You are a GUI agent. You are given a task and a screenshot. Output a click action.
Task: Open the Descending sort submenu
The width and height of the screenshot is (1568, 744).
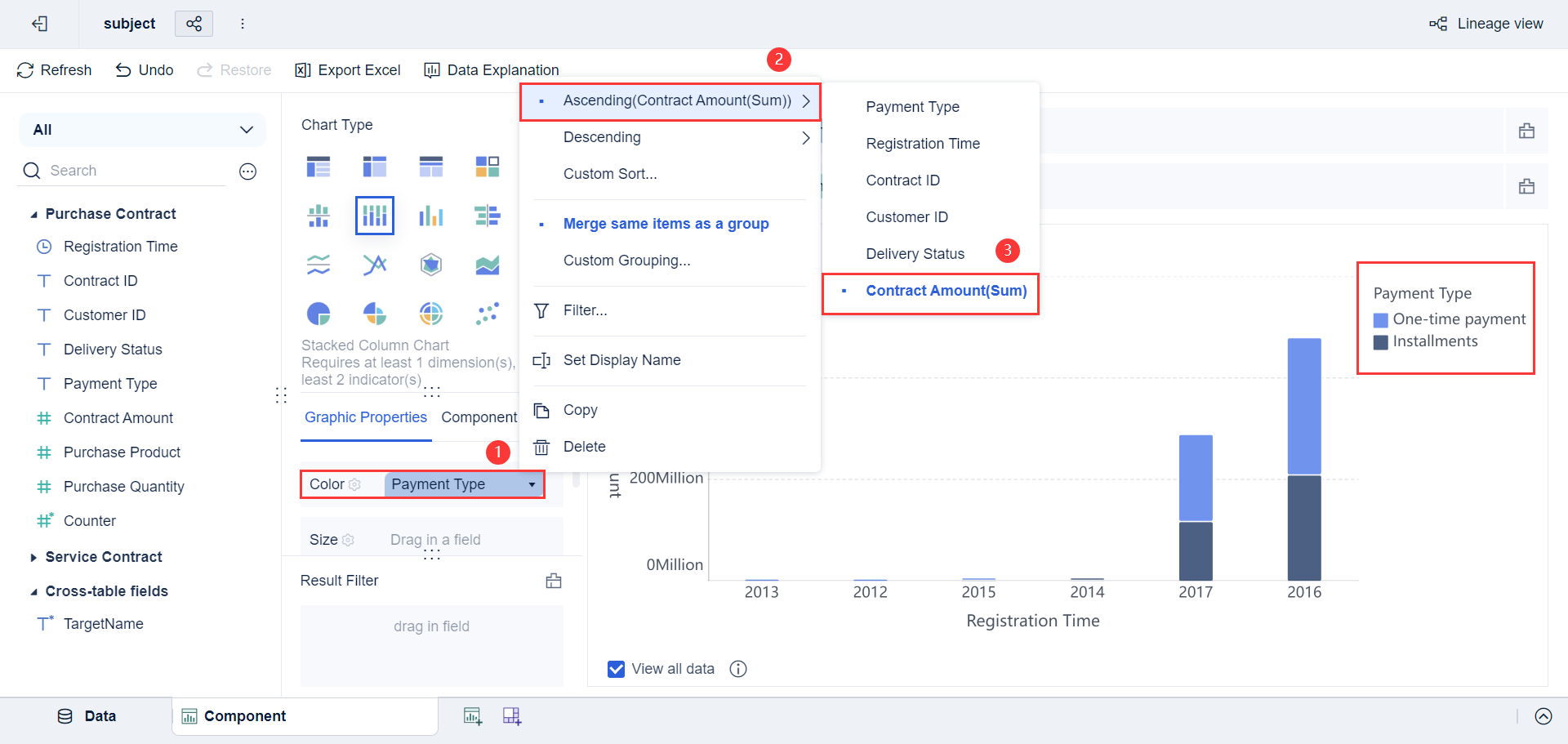tap(670, 137)
